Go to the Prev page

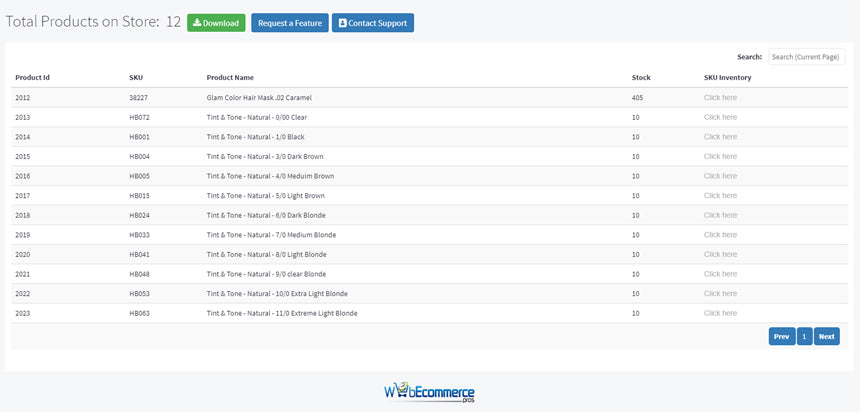tap(782, 336)
